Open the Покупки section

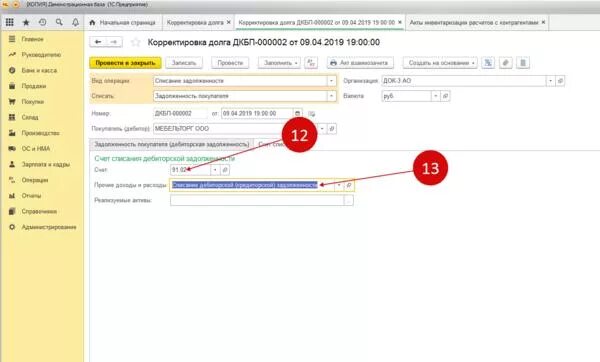[33, 102]
